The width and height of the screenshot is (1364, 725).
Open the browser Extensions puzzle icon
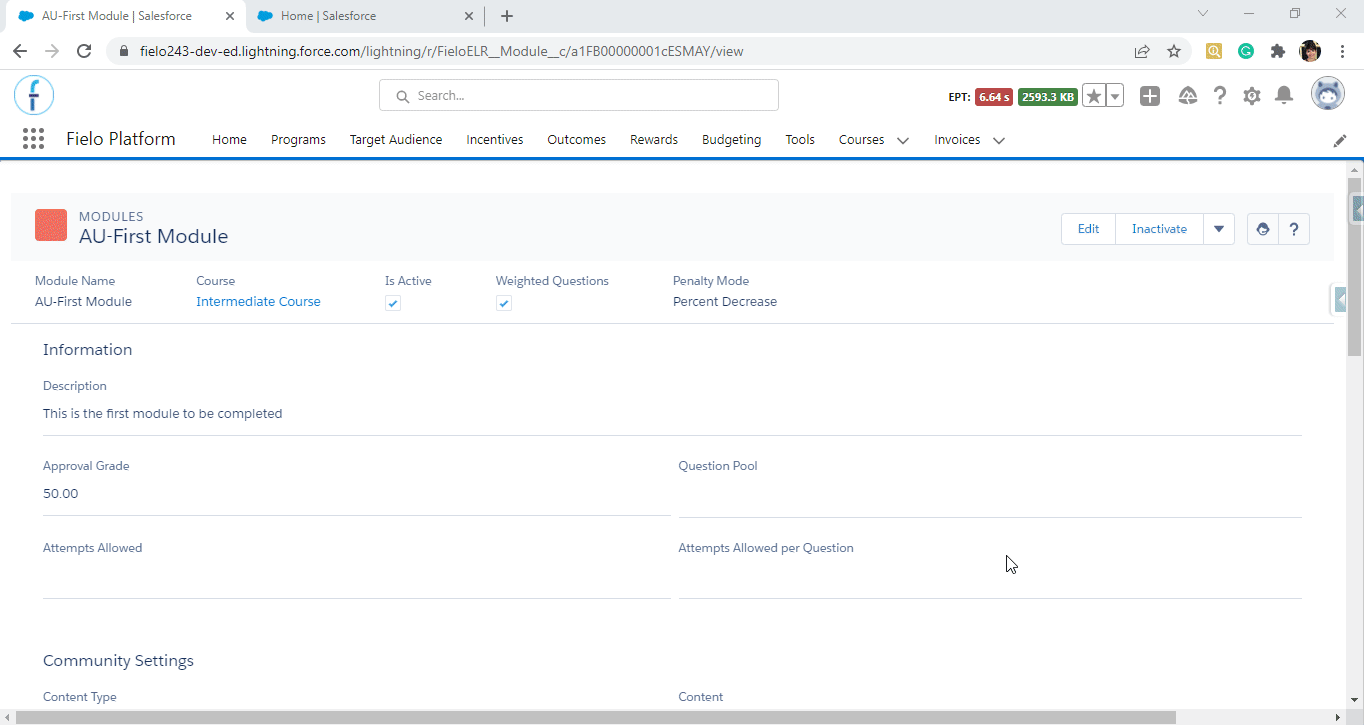tap(1278, 51)
